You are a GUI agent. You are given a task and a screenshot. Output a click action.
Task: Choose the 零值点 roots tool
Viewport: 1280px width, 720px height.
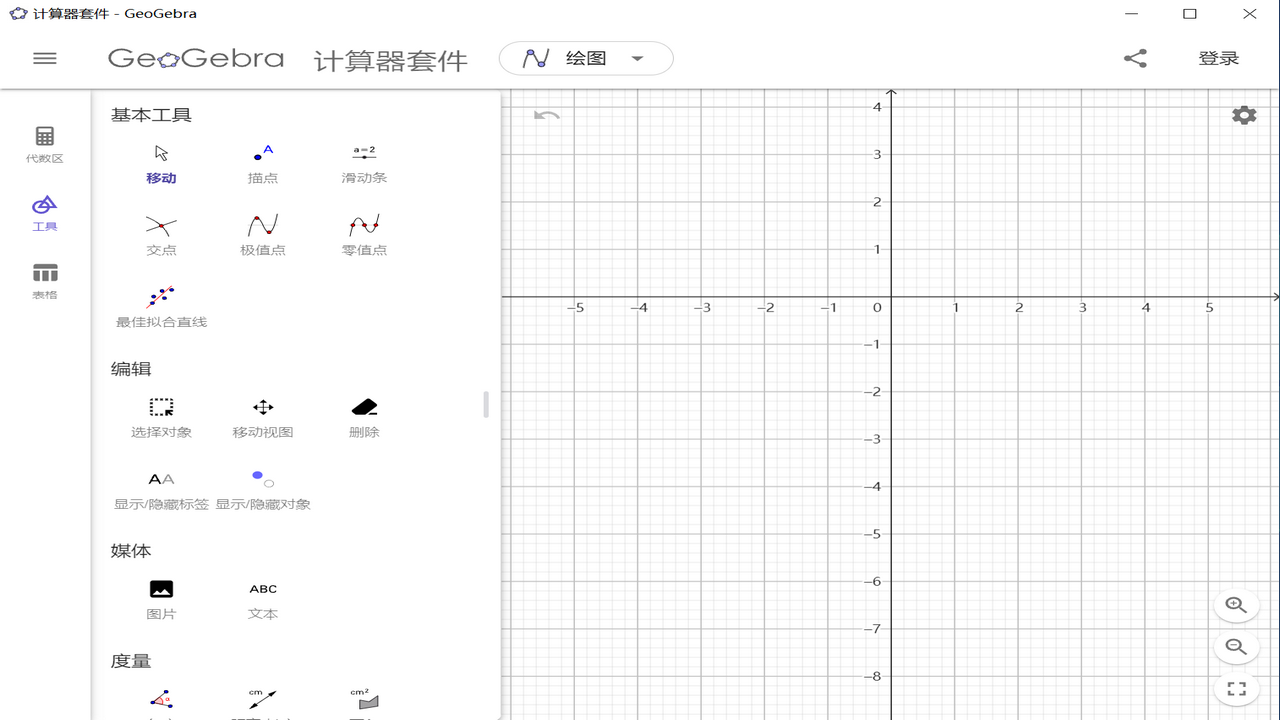click(x=363, y=232)
